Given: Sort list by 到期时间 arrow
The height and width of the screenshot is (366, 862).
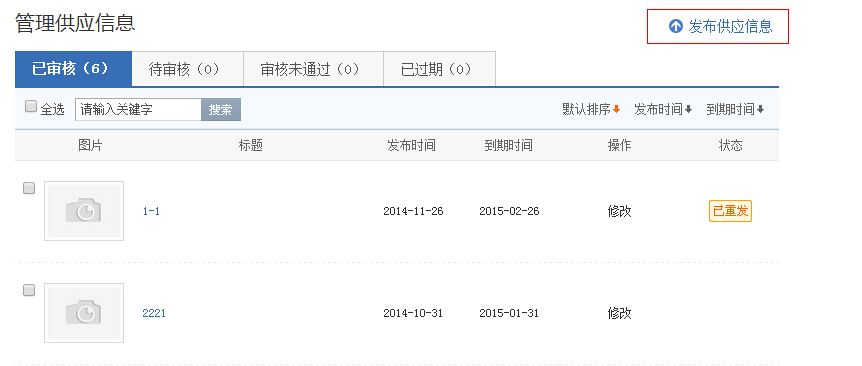Looking at the screenshot, I should pos(760,109).
